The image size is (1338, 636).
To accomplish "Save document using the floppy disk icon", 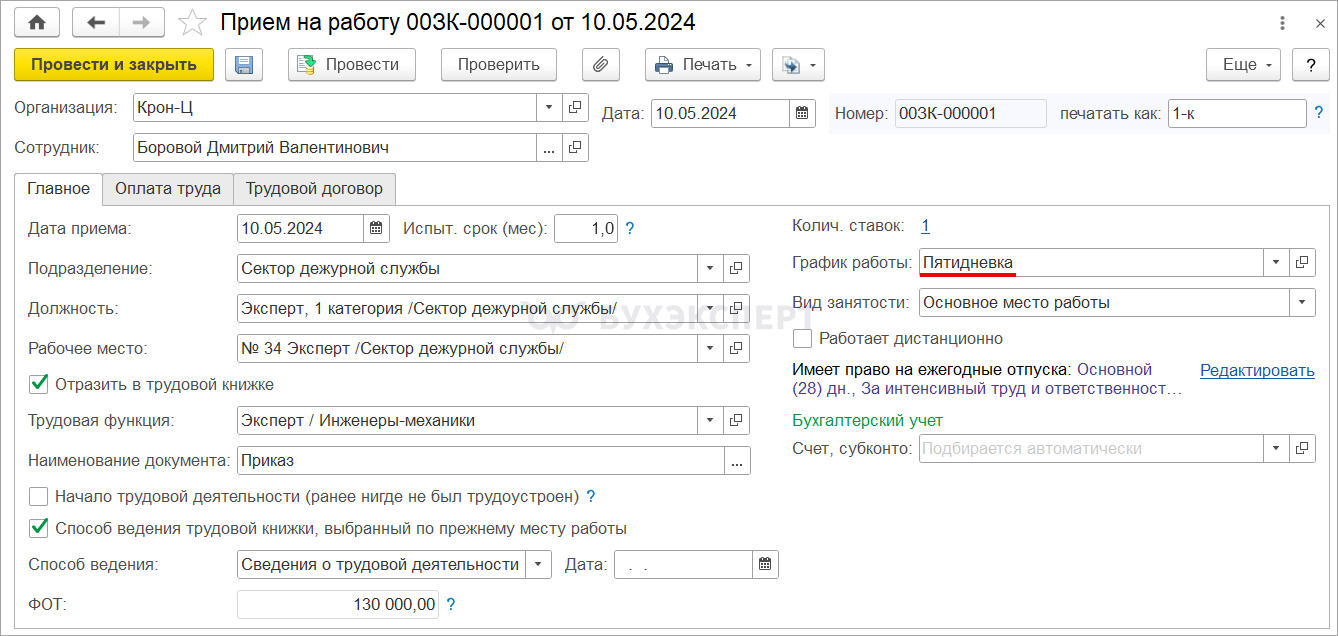I will click(243, 65).
